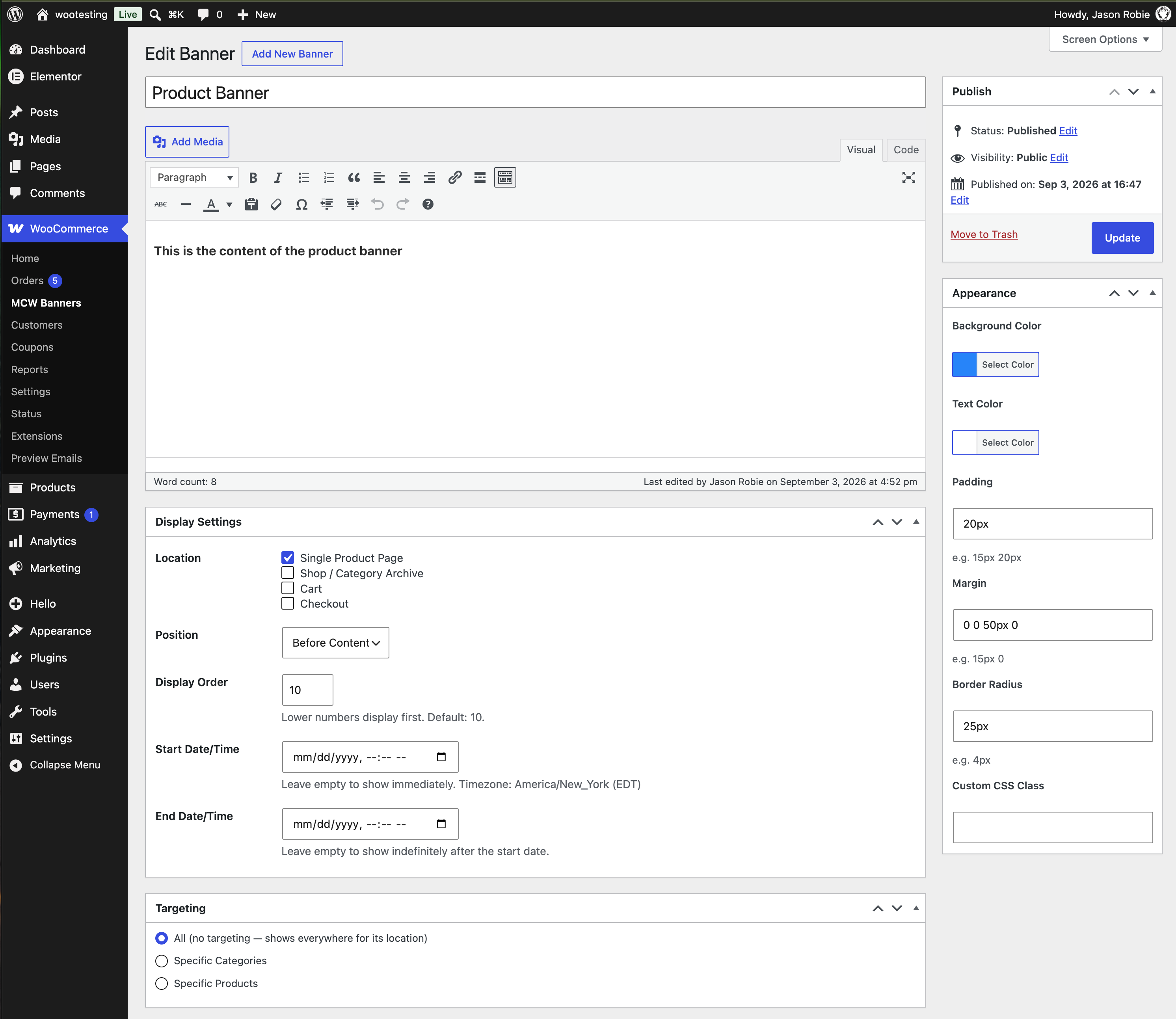
Task: Apply italic formatting
Action: point(278,177)
